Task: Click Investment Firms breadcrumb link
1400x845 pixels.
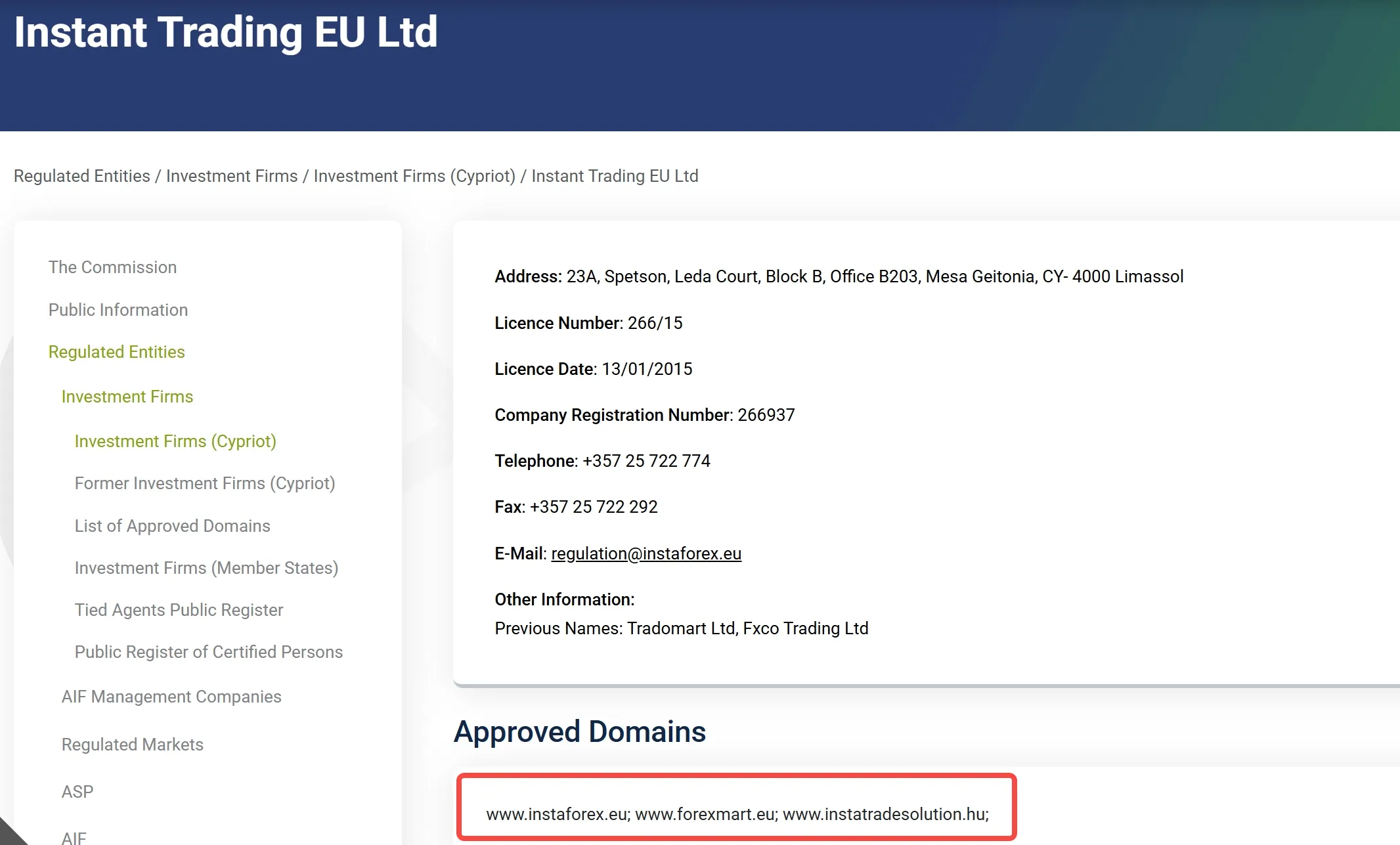Action: coord(232,176)
